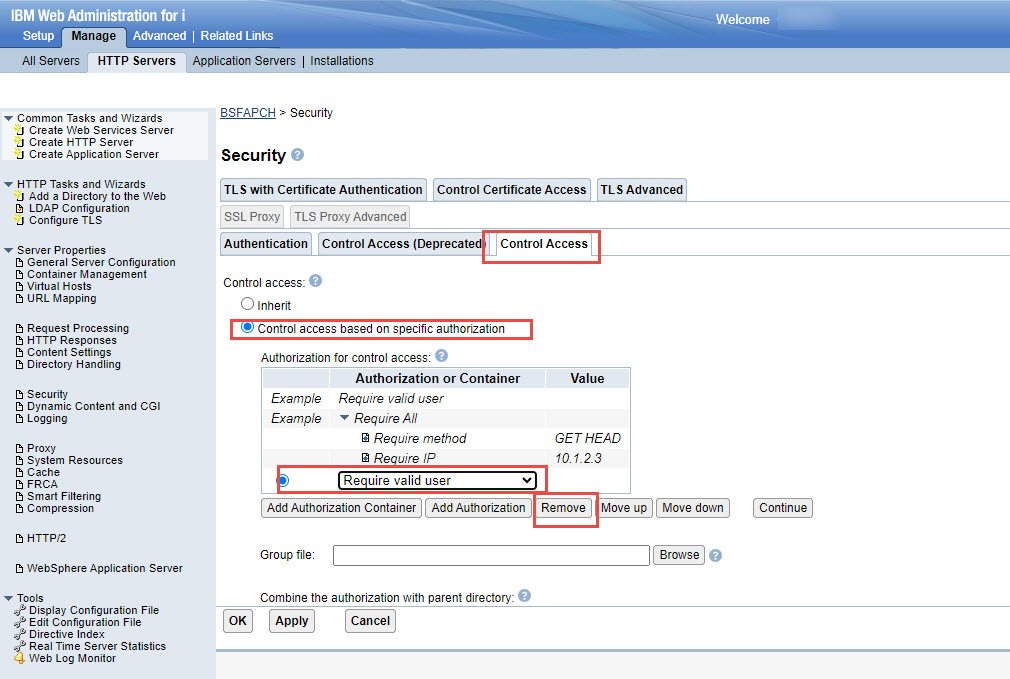The height and width of the screenshot is (679, 1010).
Task: Click the Create Application Server wizard icon
Action: (x=19, y=154)
